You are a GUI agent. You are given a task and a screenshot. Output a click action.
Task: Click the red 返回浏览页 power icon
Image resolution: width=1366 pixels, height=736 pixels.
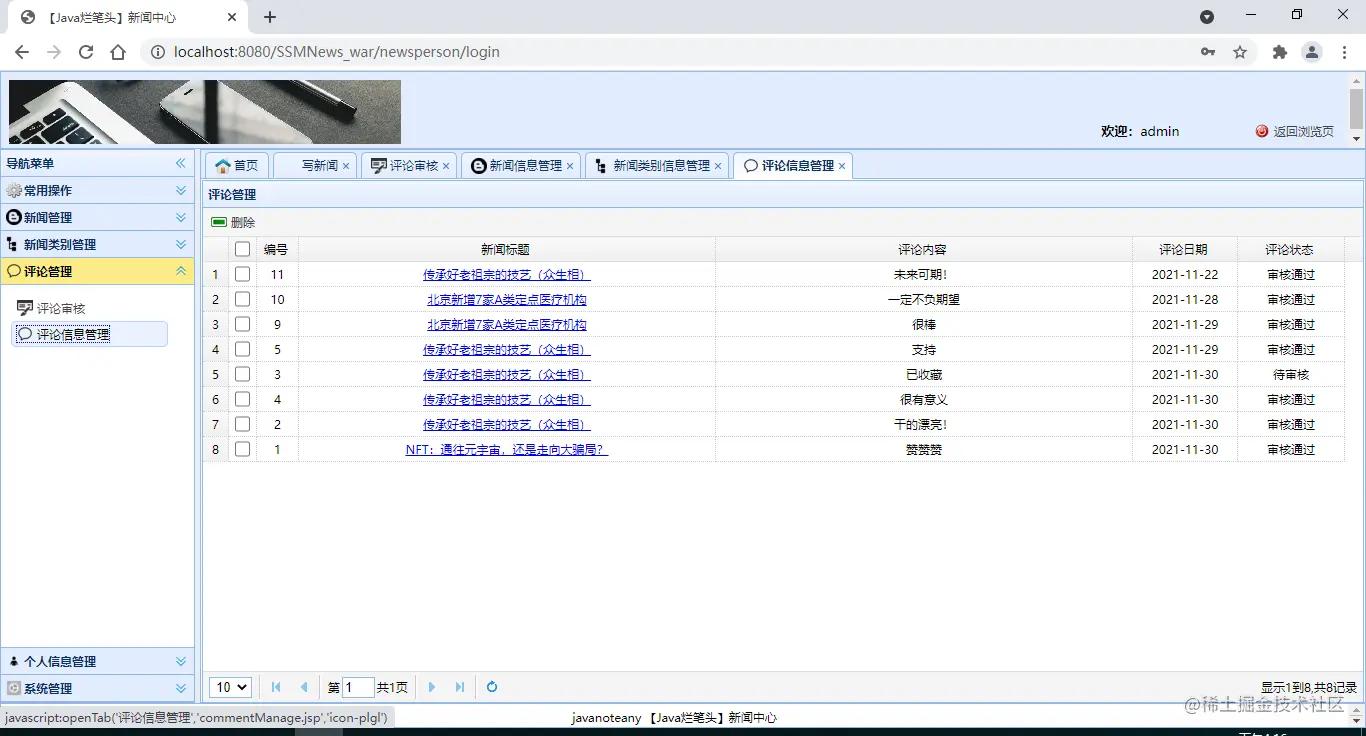pos(1261,131)
